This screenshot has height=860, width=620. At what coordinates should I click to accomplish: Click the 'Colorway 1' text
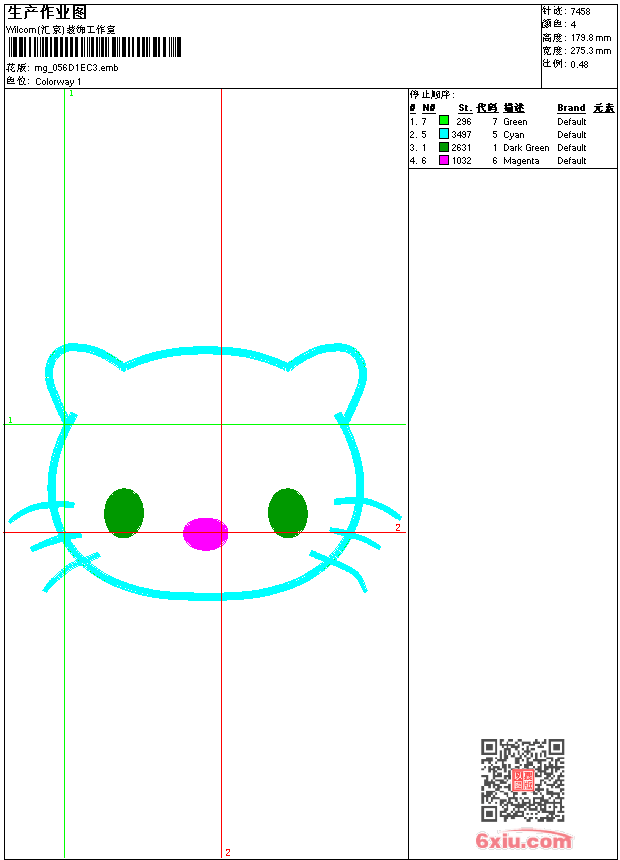[58, 82]
